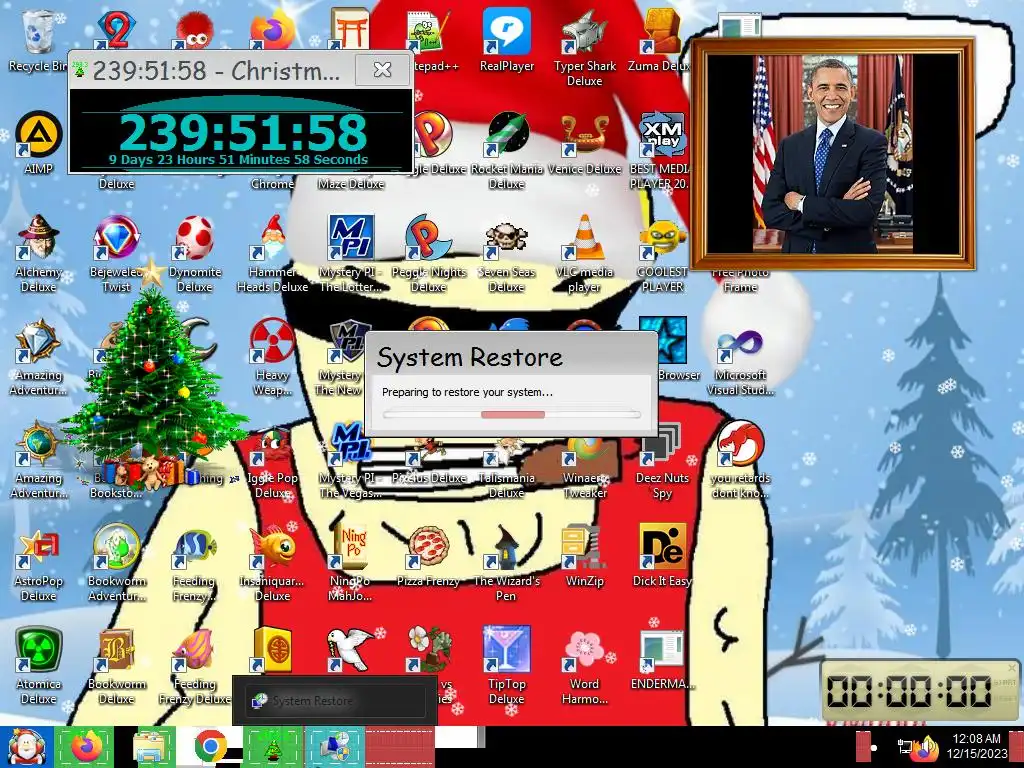1024x768 pixels.
Task: Switch to Chrome in the taskbar
Action: 210,747
